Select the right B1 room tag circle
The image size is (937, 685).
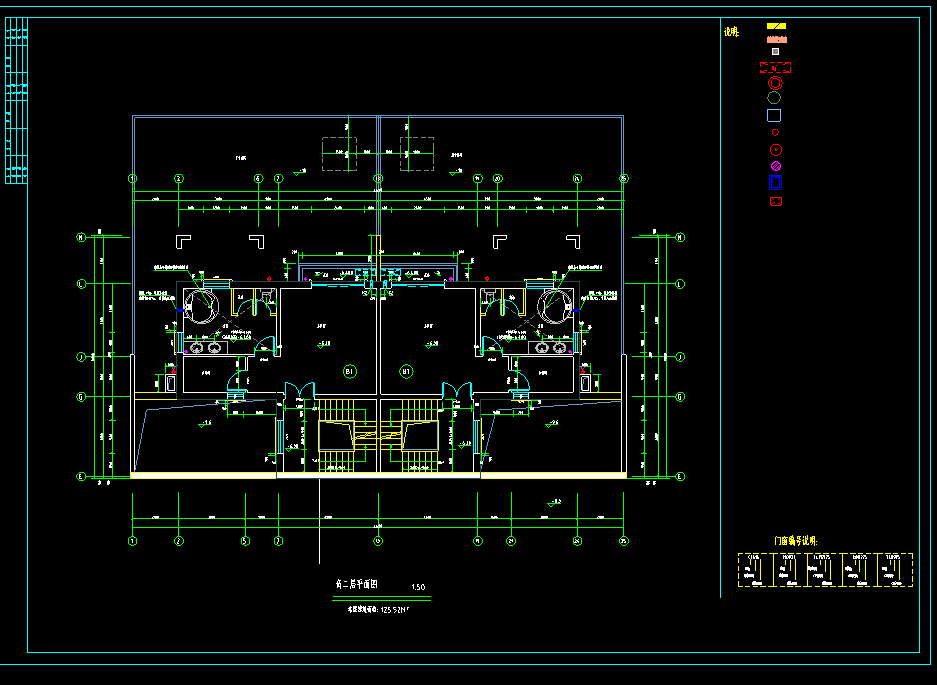click(406, 372)
